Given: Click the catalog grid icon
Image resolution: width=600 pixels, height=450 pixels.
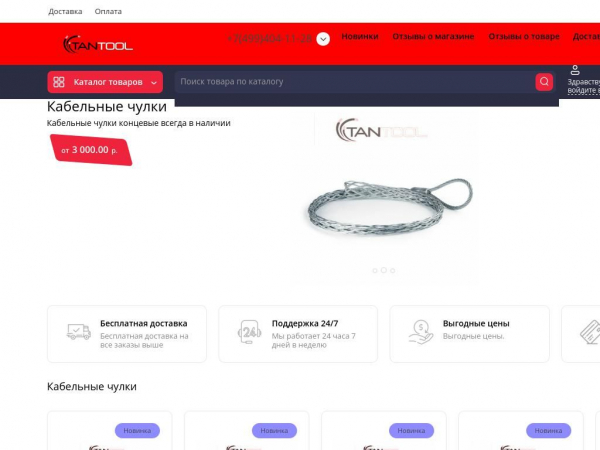Looking at the screenshot, I should [59, 82].
